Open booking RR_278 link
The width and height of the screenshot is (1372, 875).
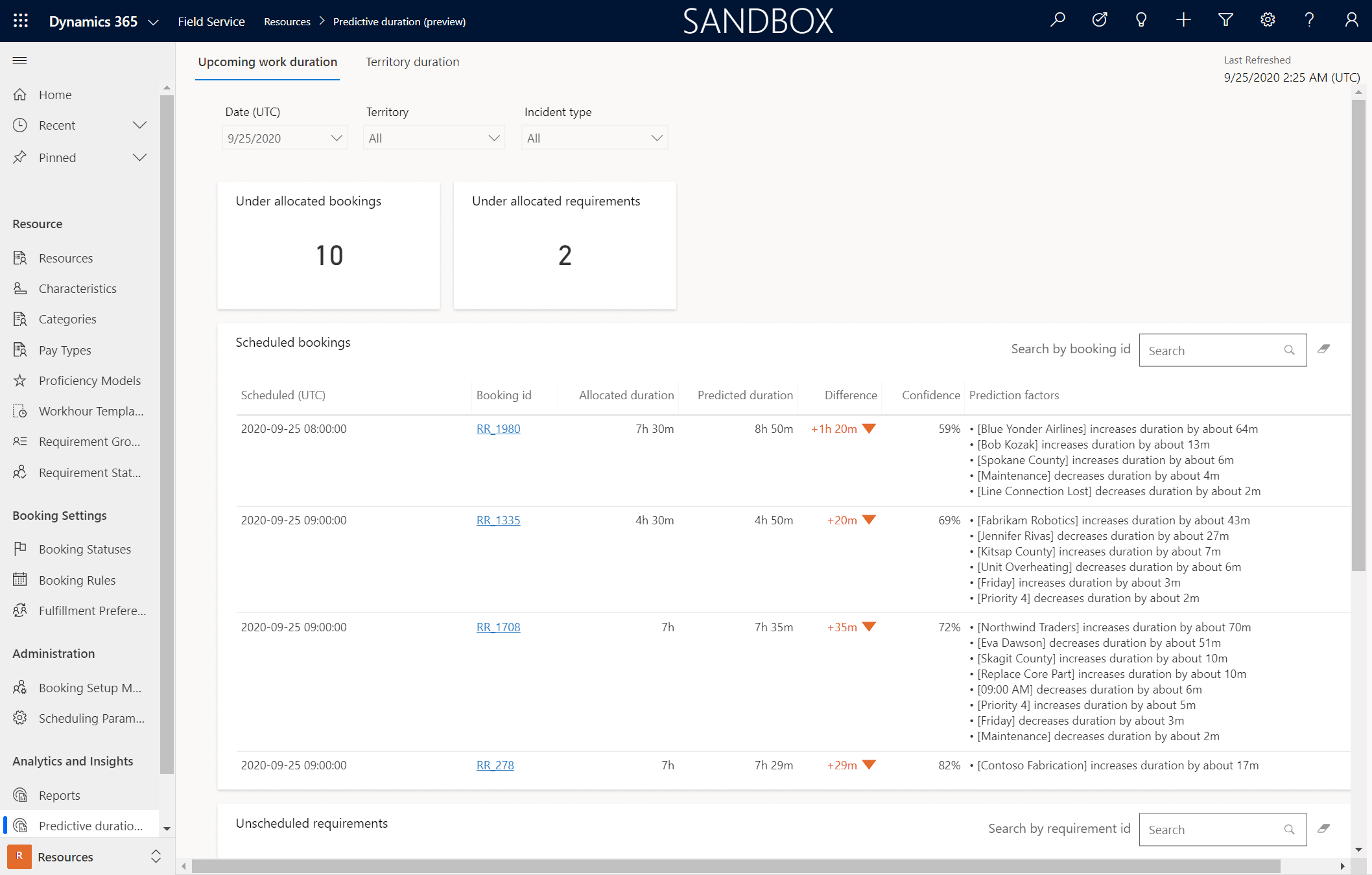click(x=495, y=765)
